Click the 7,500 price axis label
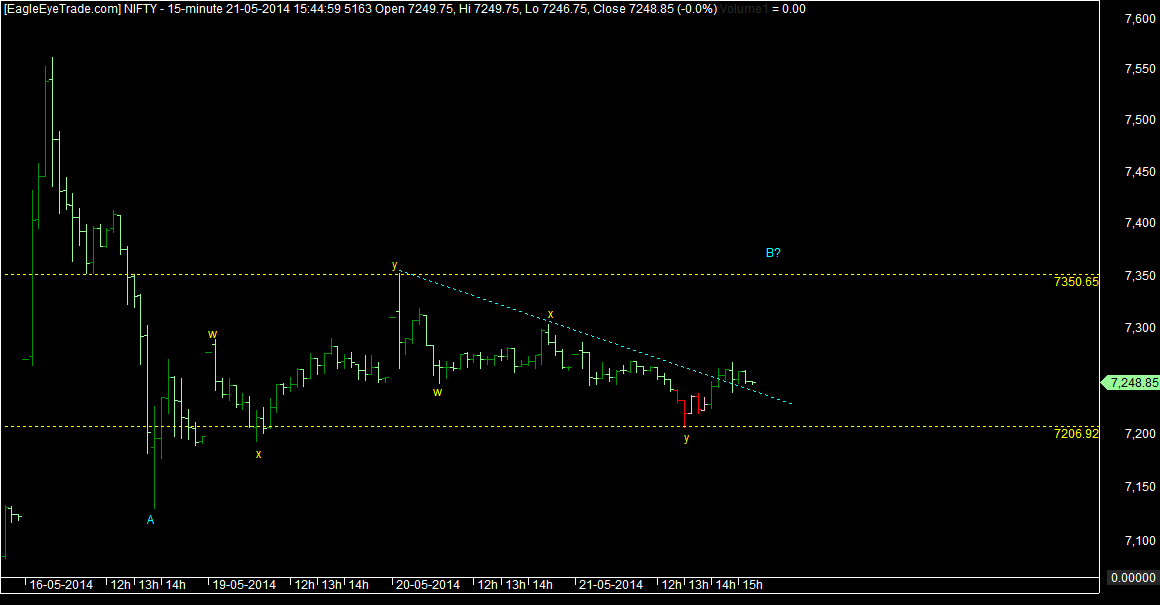1160x605 pixels. click(x=1140, y=120)
